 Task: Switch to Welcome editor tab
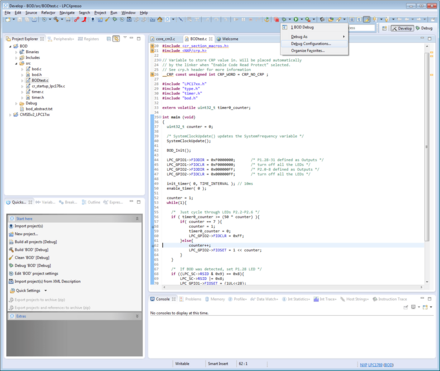[227, 39]
